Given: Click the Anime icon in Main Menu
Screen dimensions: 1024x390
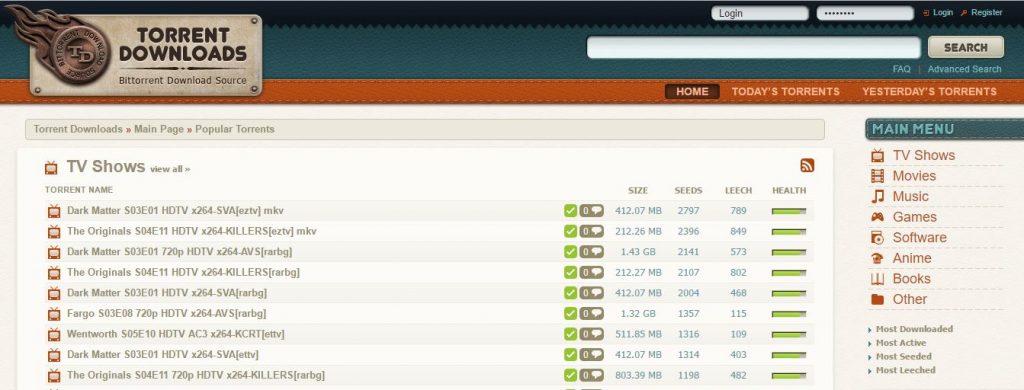Looking at the screenshot, I should [878, 258].
